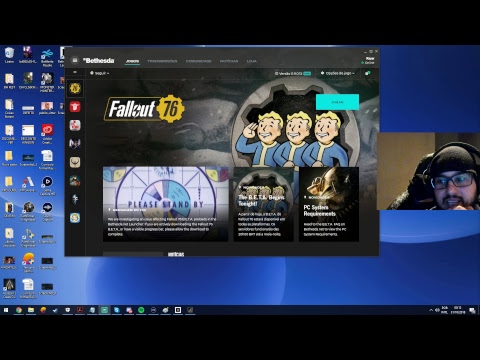
Task: Switch to the highlighted Bethesda launcher taskbar icon
Action: [x=104, y=310]
